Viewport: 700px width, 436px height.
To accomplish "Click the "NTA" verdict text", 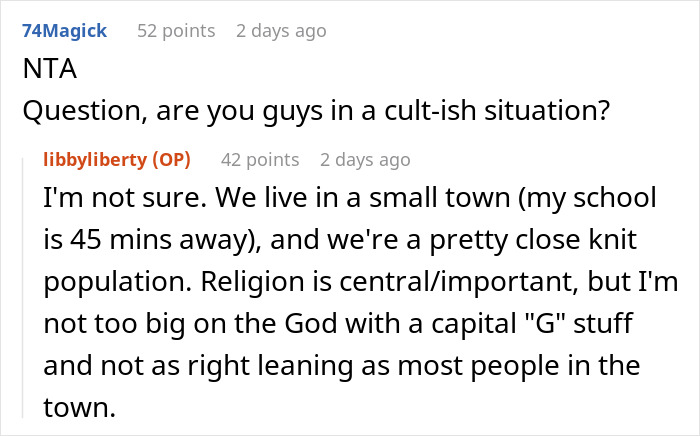I will (47, 72).
